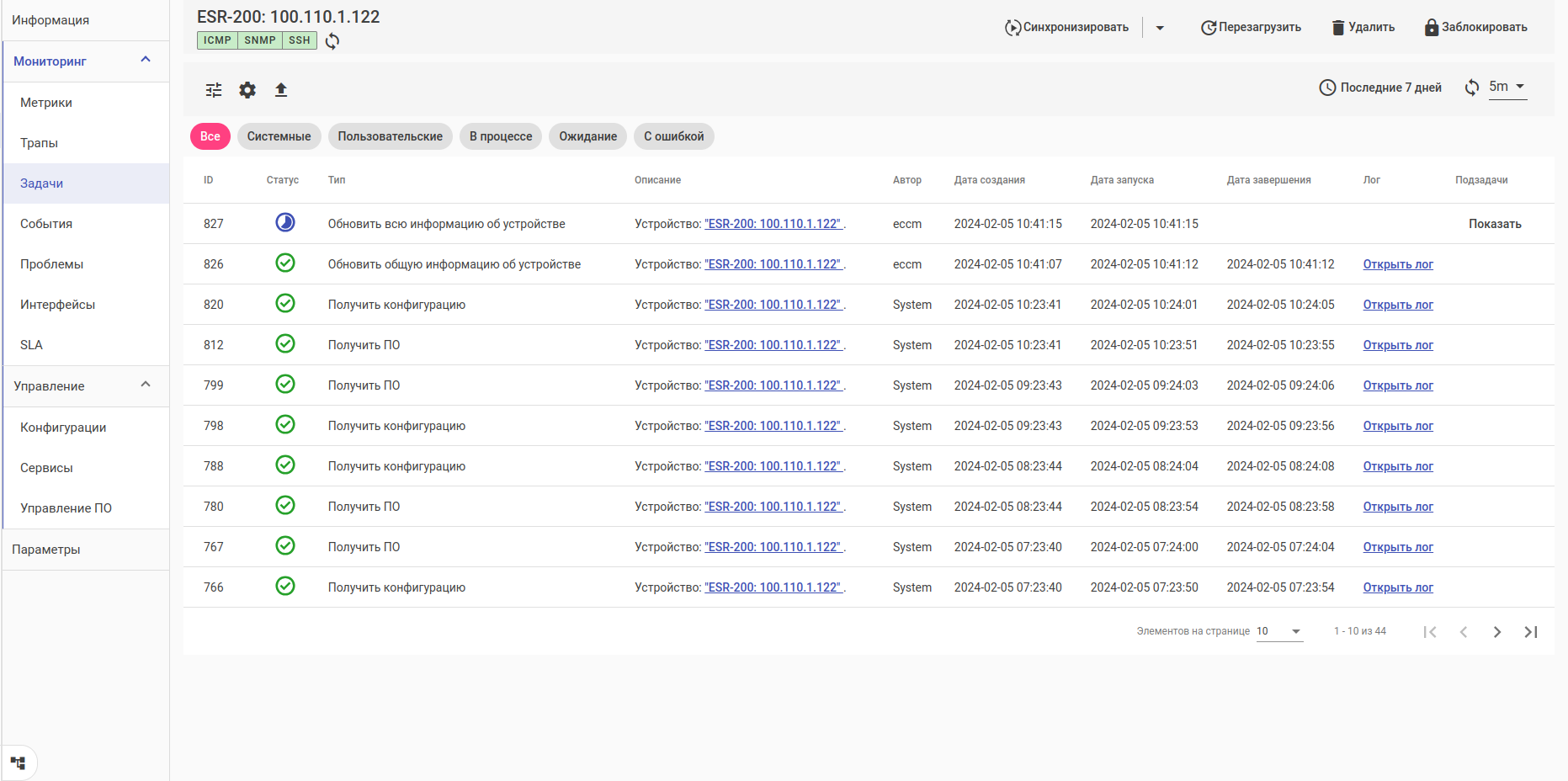The height and width of the screenshot is (781, 1568).
Task: Click the upload arrow icon
Action: [x=281, y=90]
